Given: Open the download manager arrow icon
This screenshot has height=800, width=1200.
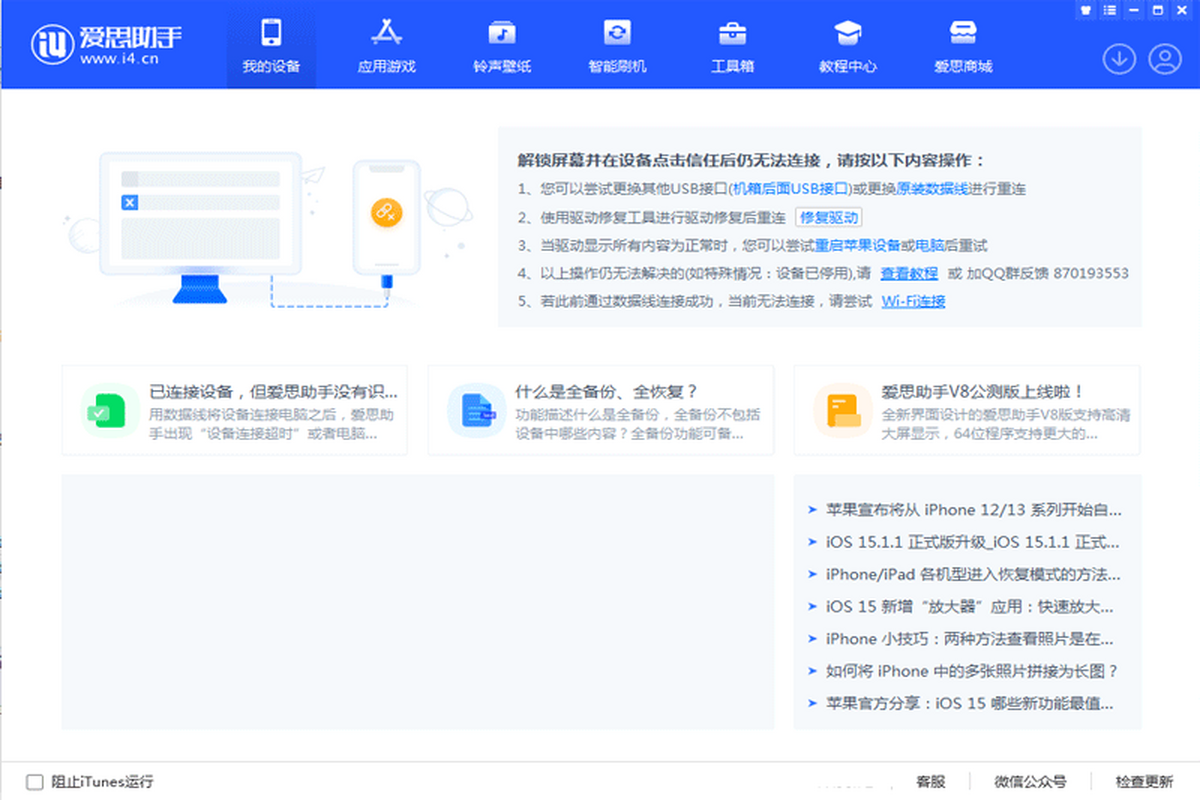Looking at the screenshot, I should click(x=1119, y=59).
